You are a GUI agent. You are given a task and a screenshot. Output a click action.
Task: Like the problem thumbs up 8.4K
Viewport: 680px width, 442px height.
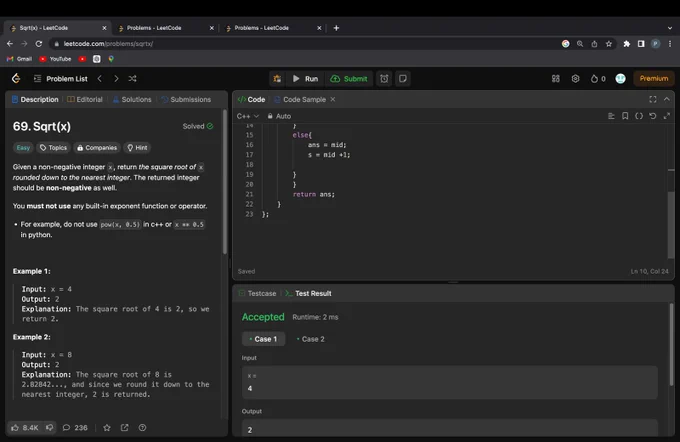point(25,428)
